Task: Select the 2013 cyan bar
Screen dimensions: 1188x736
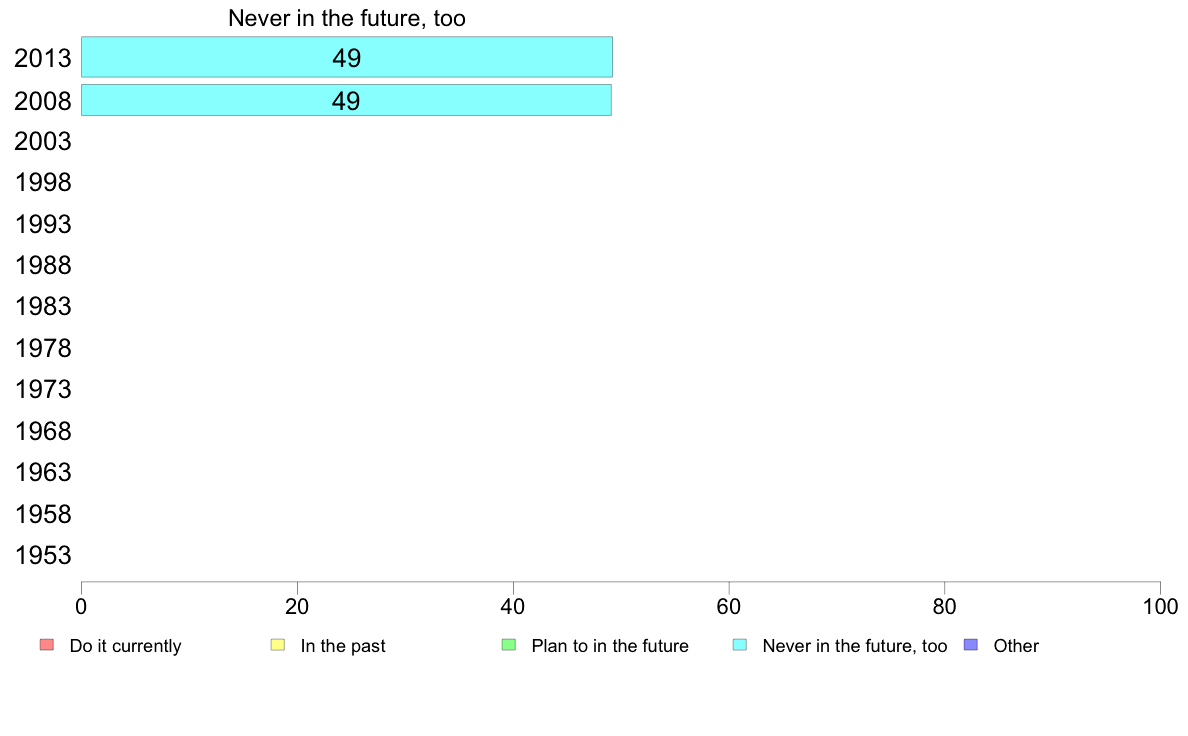Action: [x=347, y=57]
